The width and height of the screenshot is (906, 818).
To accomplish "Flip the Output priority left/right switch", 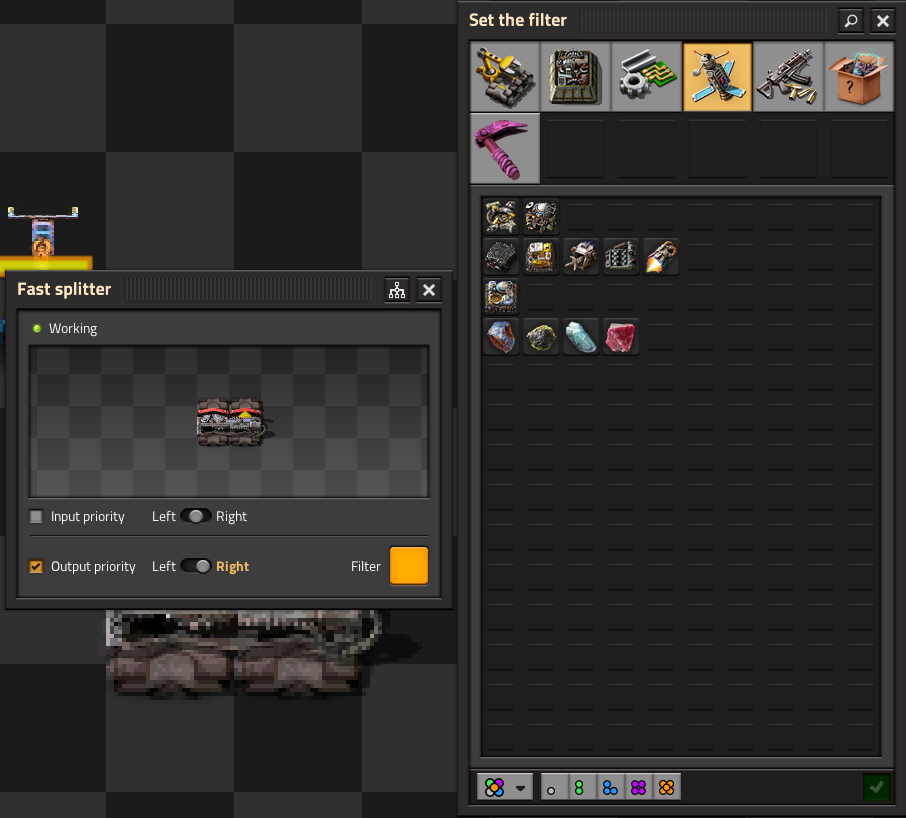I will pos(196,567).
